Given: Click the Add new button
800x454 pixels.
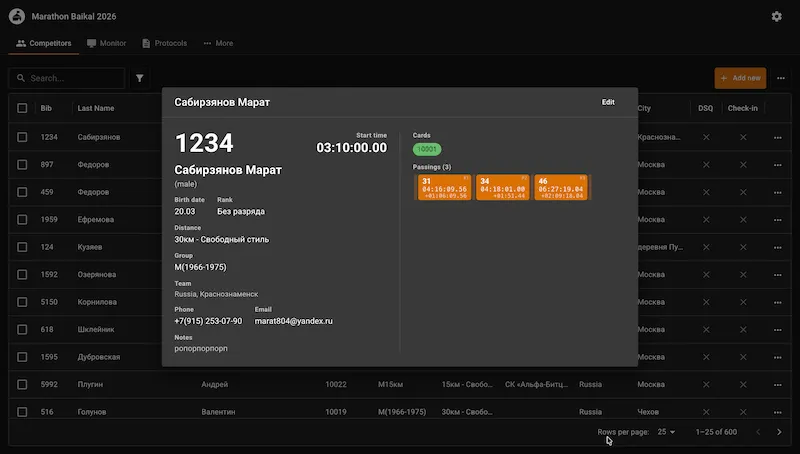Looking at the screenshot, I should (x=740, y=78).
